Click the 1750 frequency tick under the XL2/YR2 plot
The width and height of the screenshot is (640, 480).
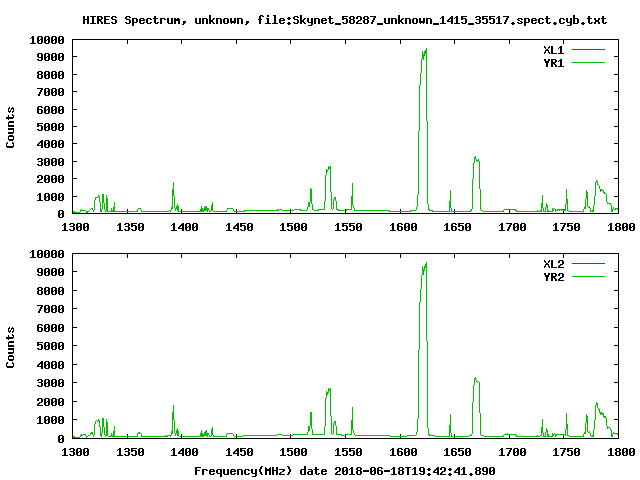(x=566, y=452)
